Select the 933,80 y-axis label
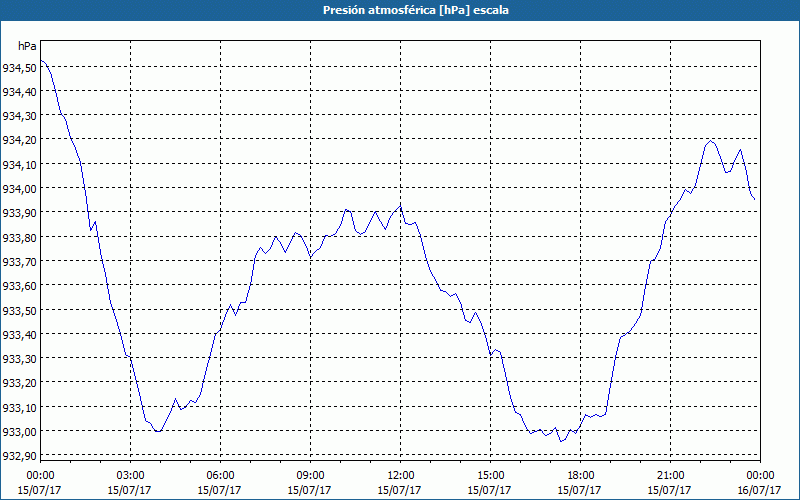The height and width of the screenshot is (500, 800). pyautogui.click(x=19, y=237)
